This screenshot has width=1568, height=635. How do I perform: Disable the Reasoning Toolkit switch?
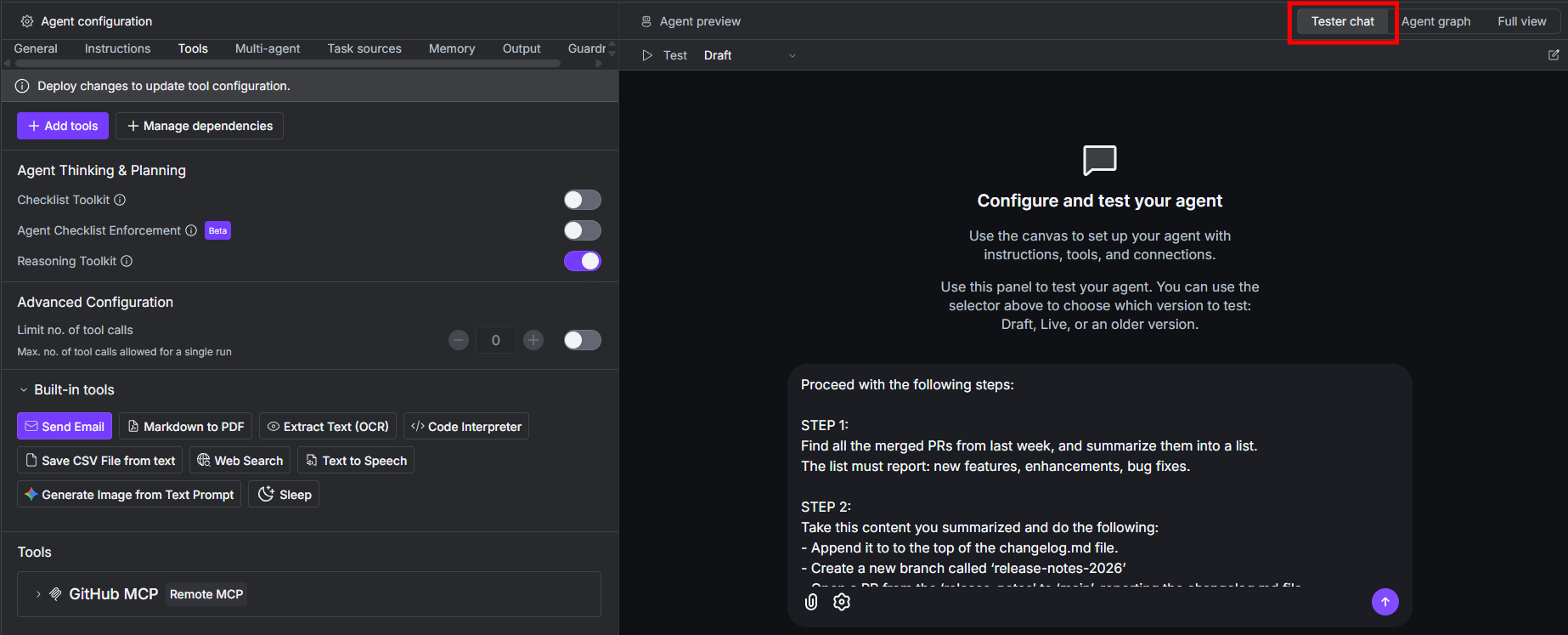pyautogui.click(x=583, y=261)
